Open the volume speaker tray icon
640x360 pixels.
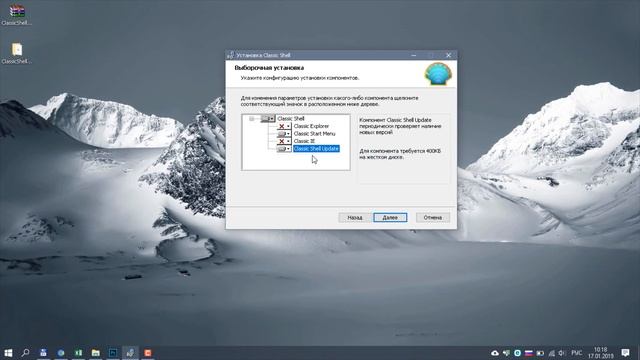(562, 353)
